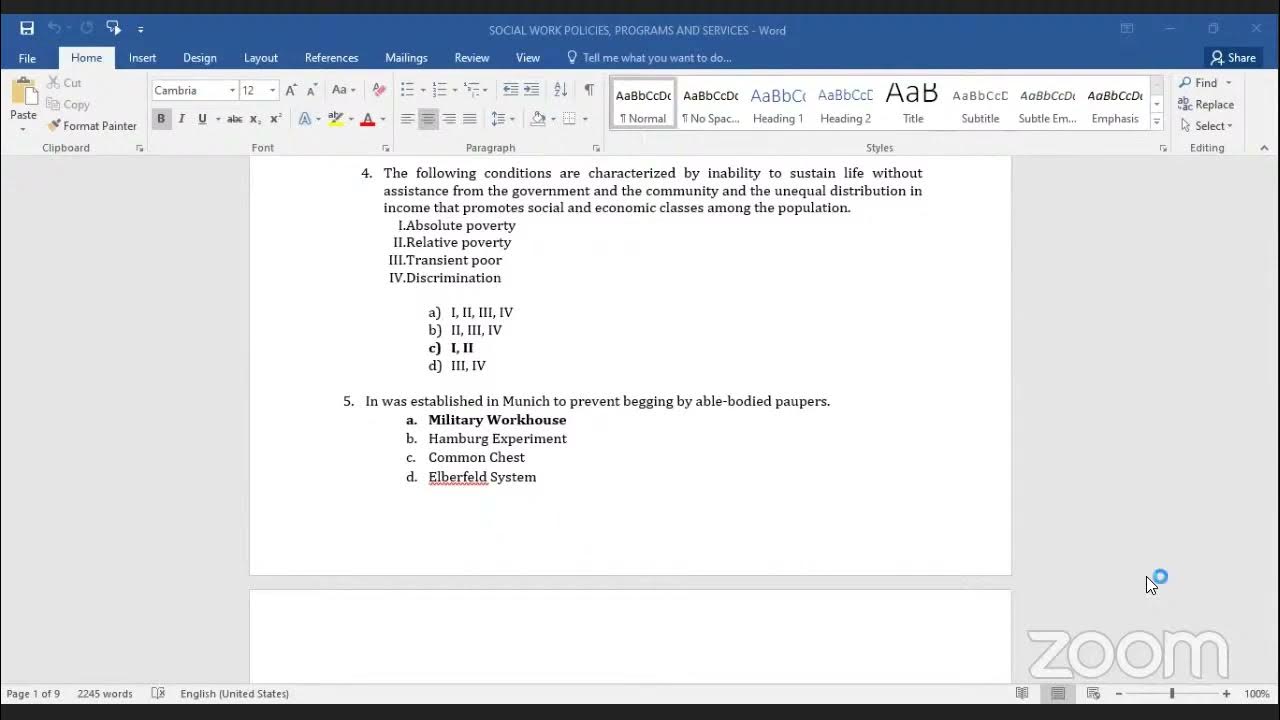Switch to the Insert tab

coord(142,58)
